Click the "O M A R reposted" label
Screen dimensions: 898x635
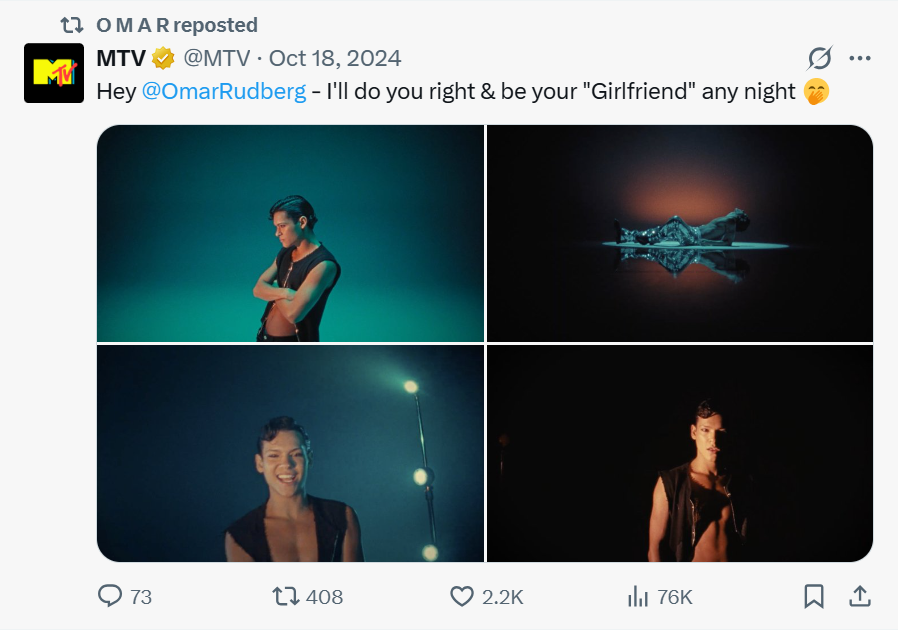[177, 25]
